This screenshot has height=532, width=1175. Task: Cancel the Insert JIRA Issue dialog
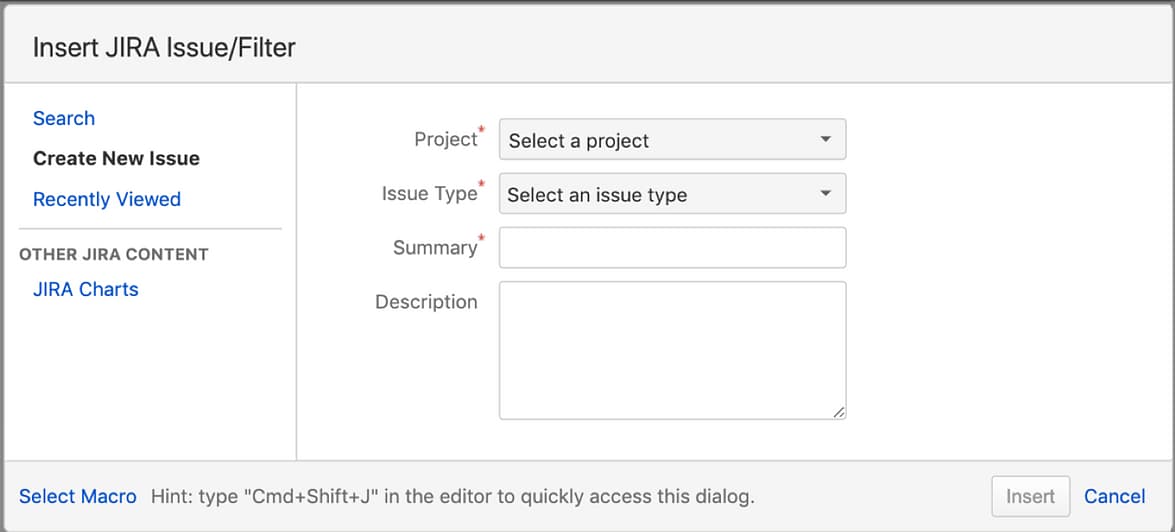point(1114,496)
